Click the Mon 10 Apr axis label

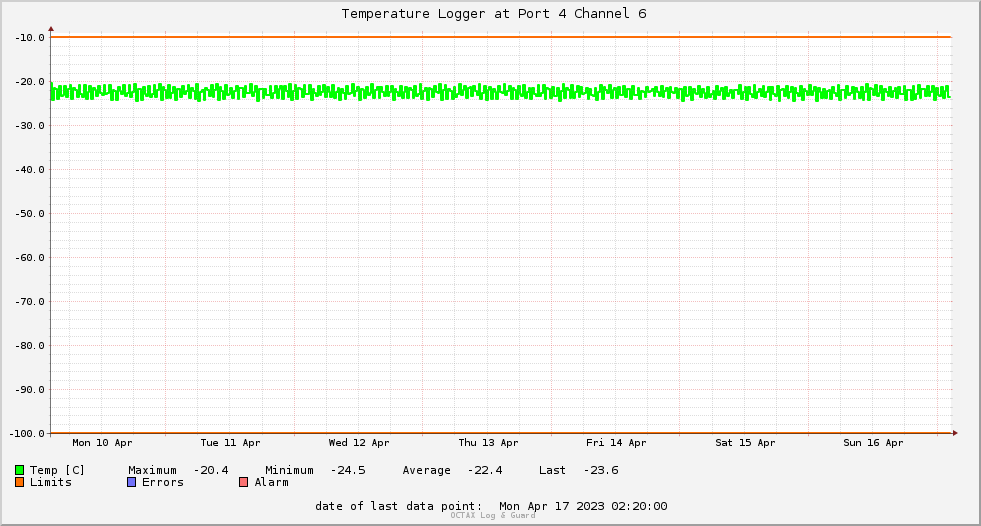pyautogui.click(x=102, y=443)
